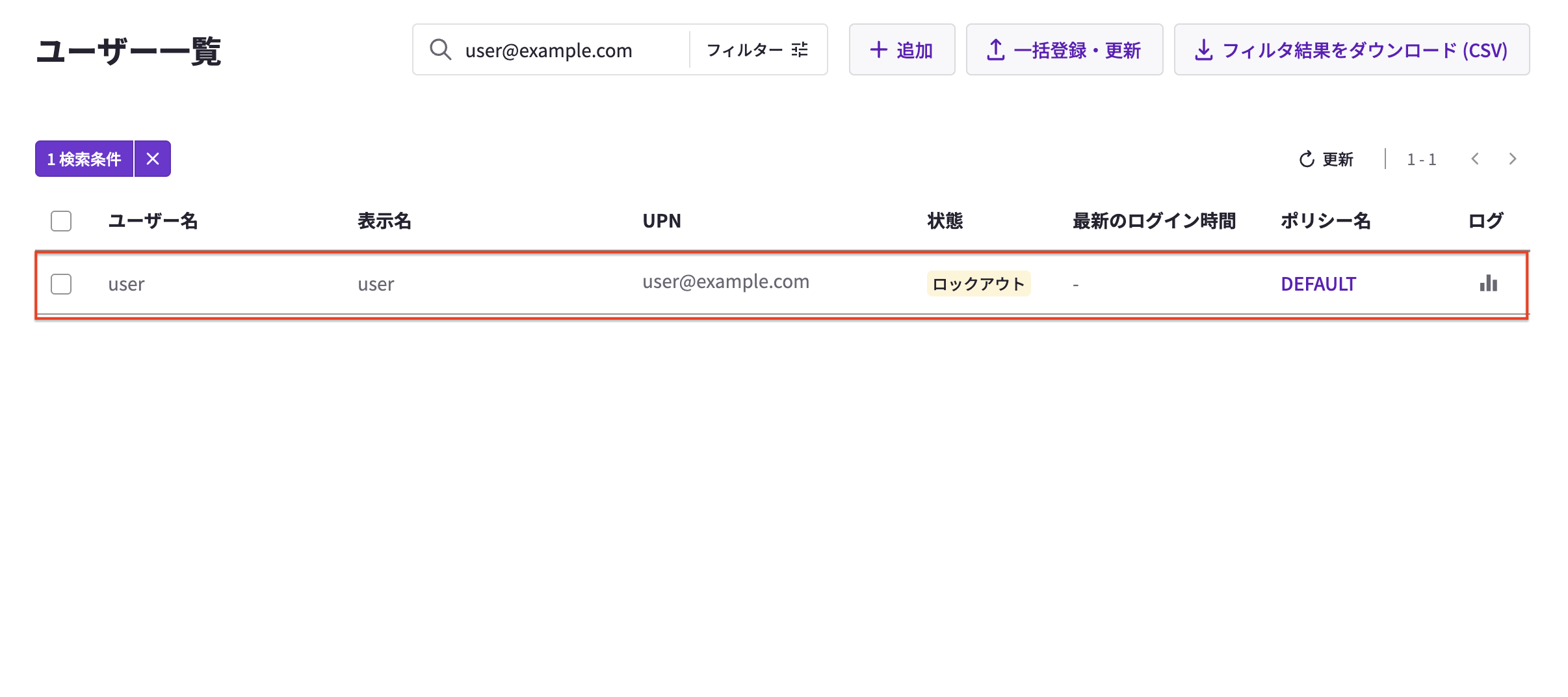Open the filter settings icon next to フィルター
The width and height of the screenshot is (1568, 697).
pos(802,49)
